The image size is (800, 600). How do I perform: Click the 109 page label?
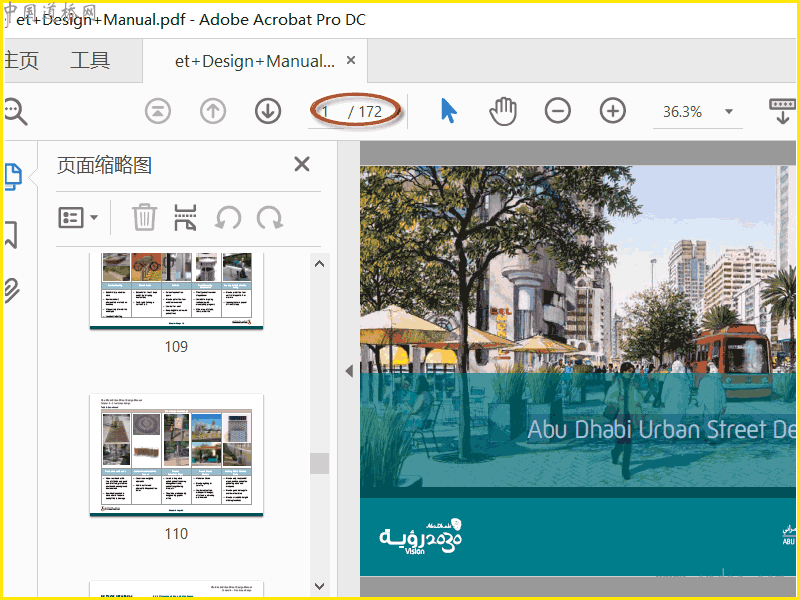point(176,347)
